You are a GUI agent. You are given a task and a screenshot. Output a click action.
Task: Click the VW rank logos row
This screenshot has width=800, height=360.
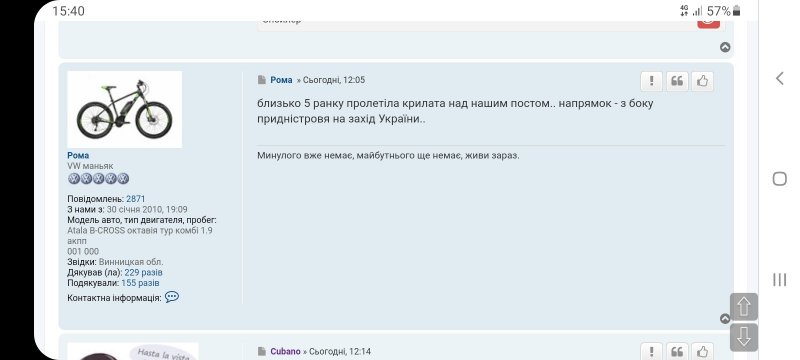98,178
